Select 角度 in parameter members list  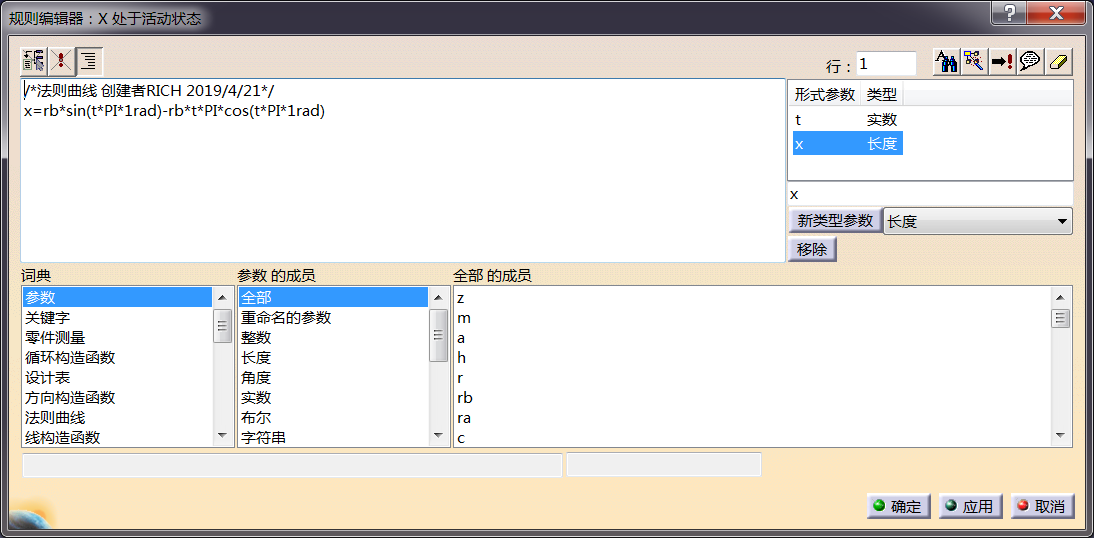(x=333, y=378)
